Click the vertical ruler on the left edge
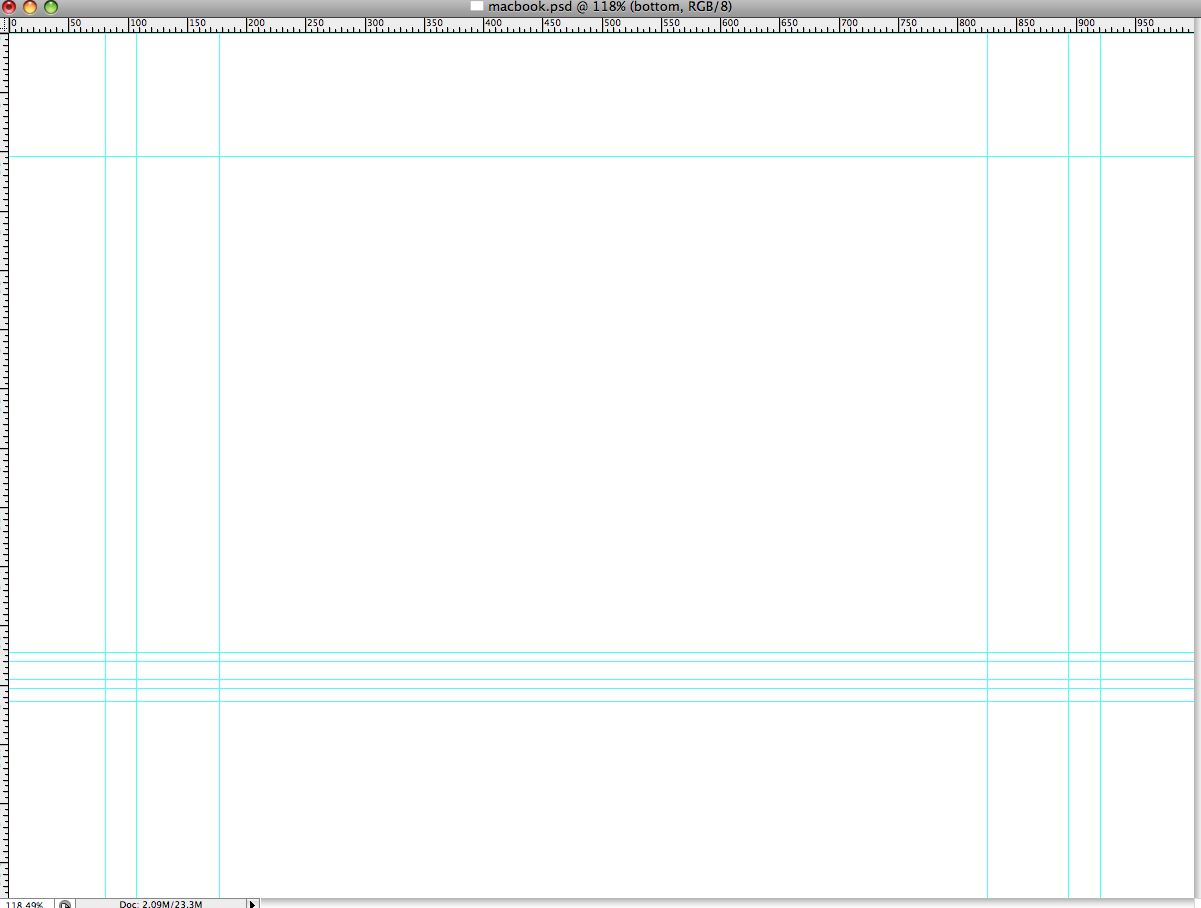1201x908 pixels. [4, 465]
